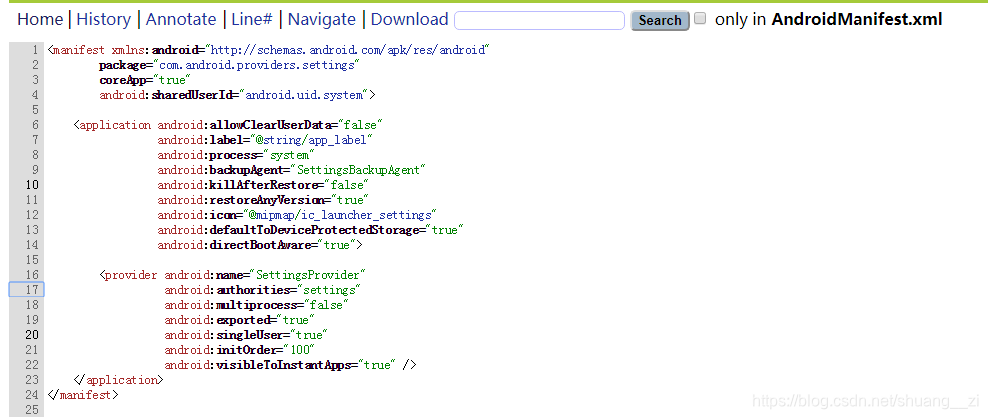This screenshot has width=988, height=419.
Task: Enable only in AndroidManifest.xml checkbox
Action: pyautogui.click(x=699, y=19)
